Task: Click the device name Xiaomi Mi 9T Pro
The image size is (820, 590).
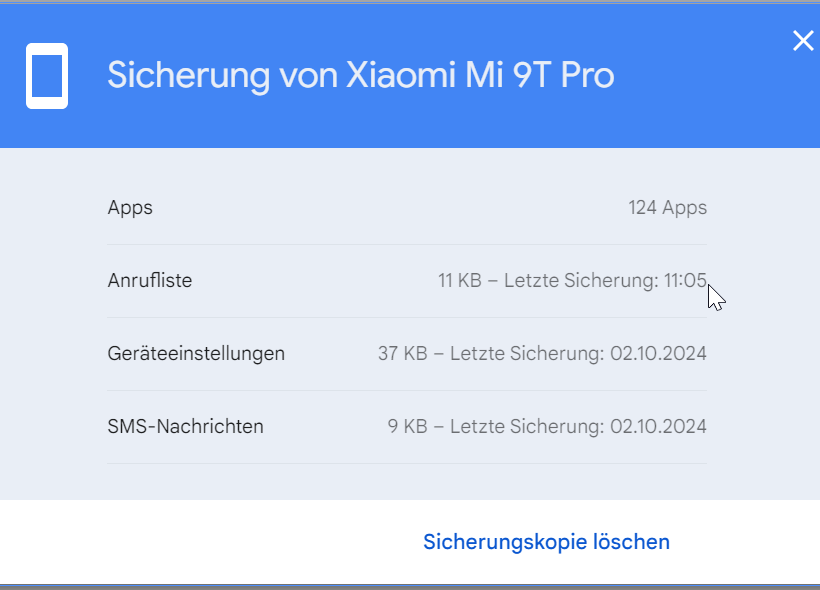Action: 480,75
